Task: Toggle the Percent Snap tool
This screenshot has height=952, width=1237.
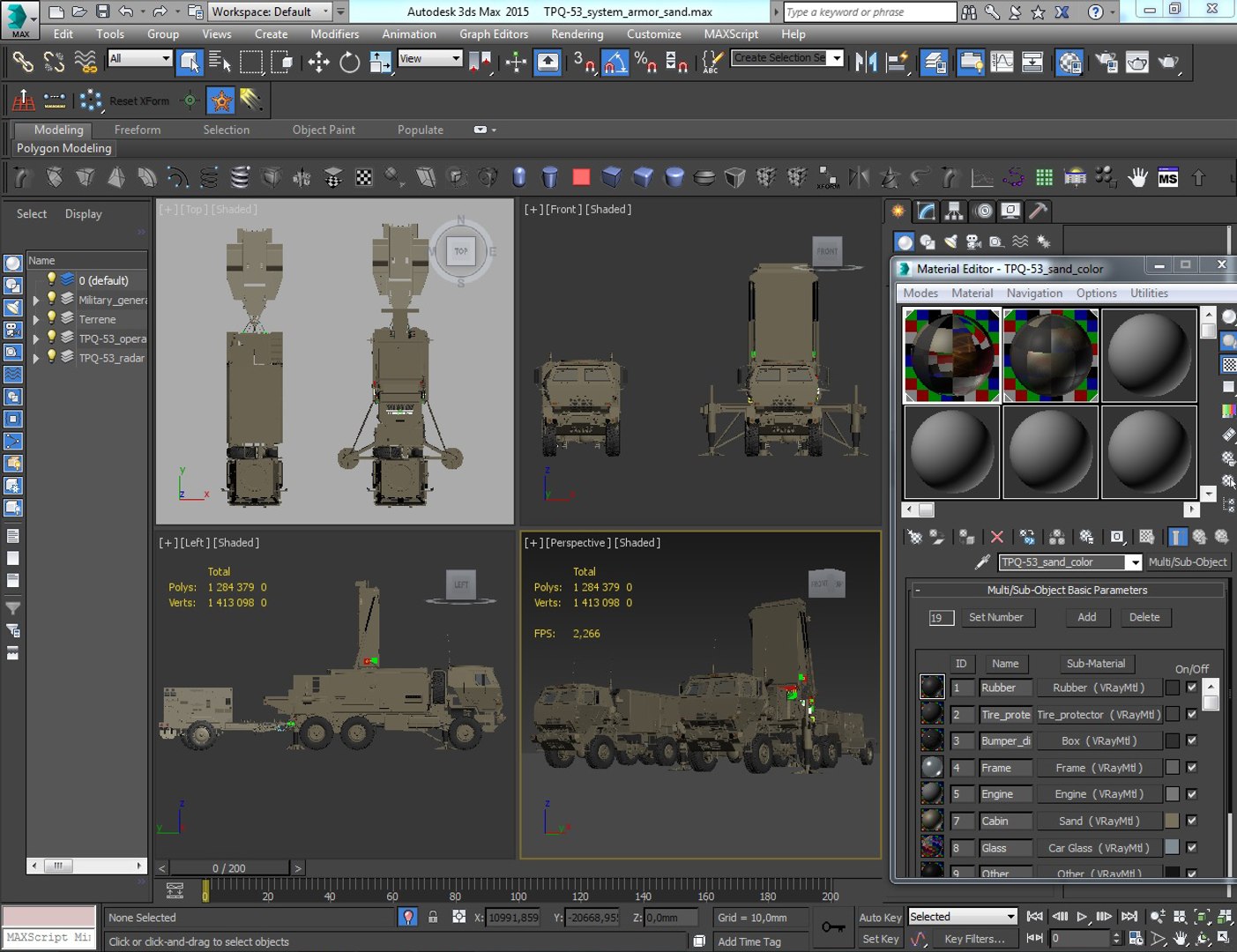Action: click(645, 62)
